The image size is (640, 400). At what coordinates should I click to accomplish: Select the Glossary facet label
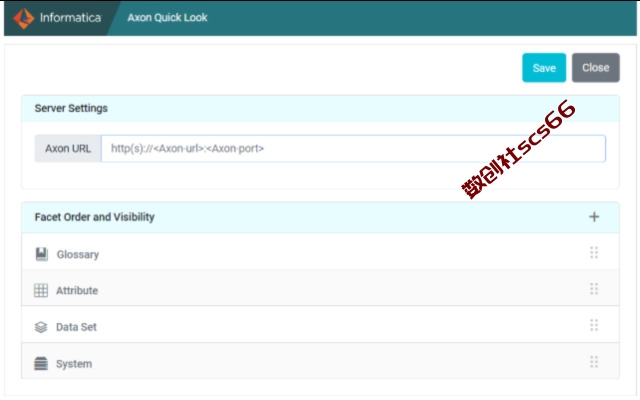(78, 254)
